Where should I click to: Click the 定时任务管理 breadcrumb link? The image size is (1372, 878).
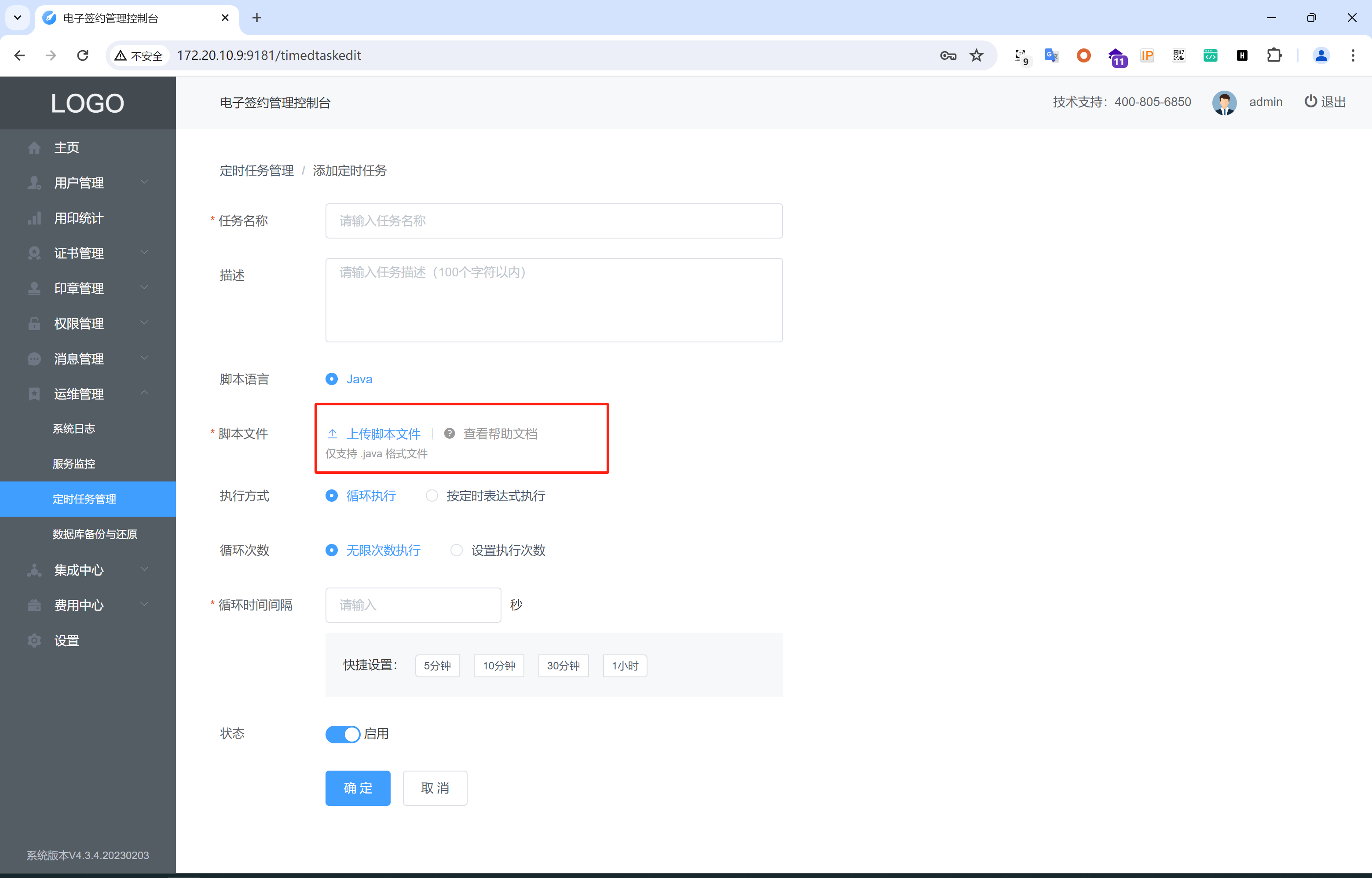(x=257, y=170)
